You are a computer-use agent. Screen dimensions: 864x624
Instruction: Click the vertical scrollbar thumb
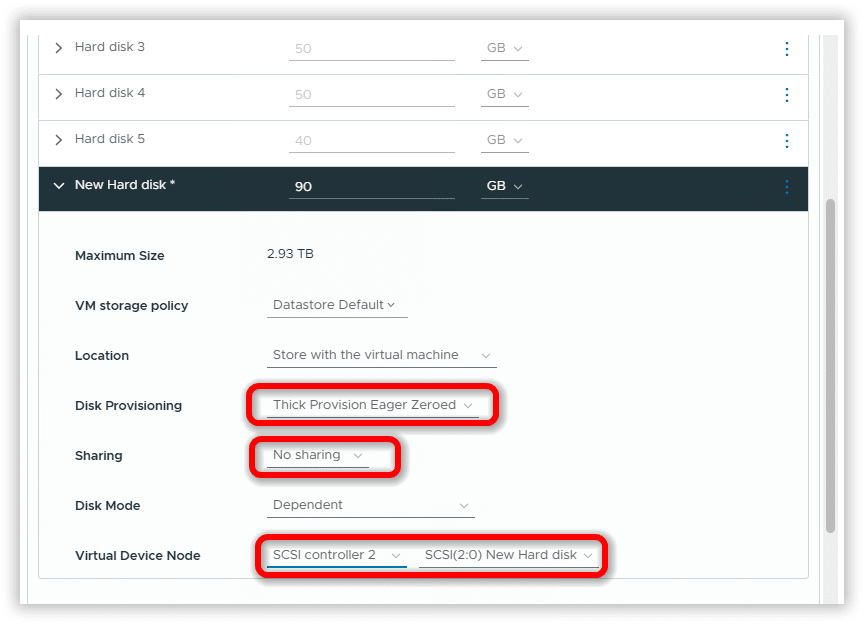click(x=829, y=365)
